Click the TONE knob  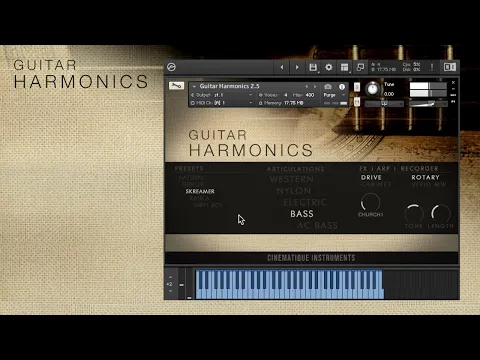coord(414,213)
